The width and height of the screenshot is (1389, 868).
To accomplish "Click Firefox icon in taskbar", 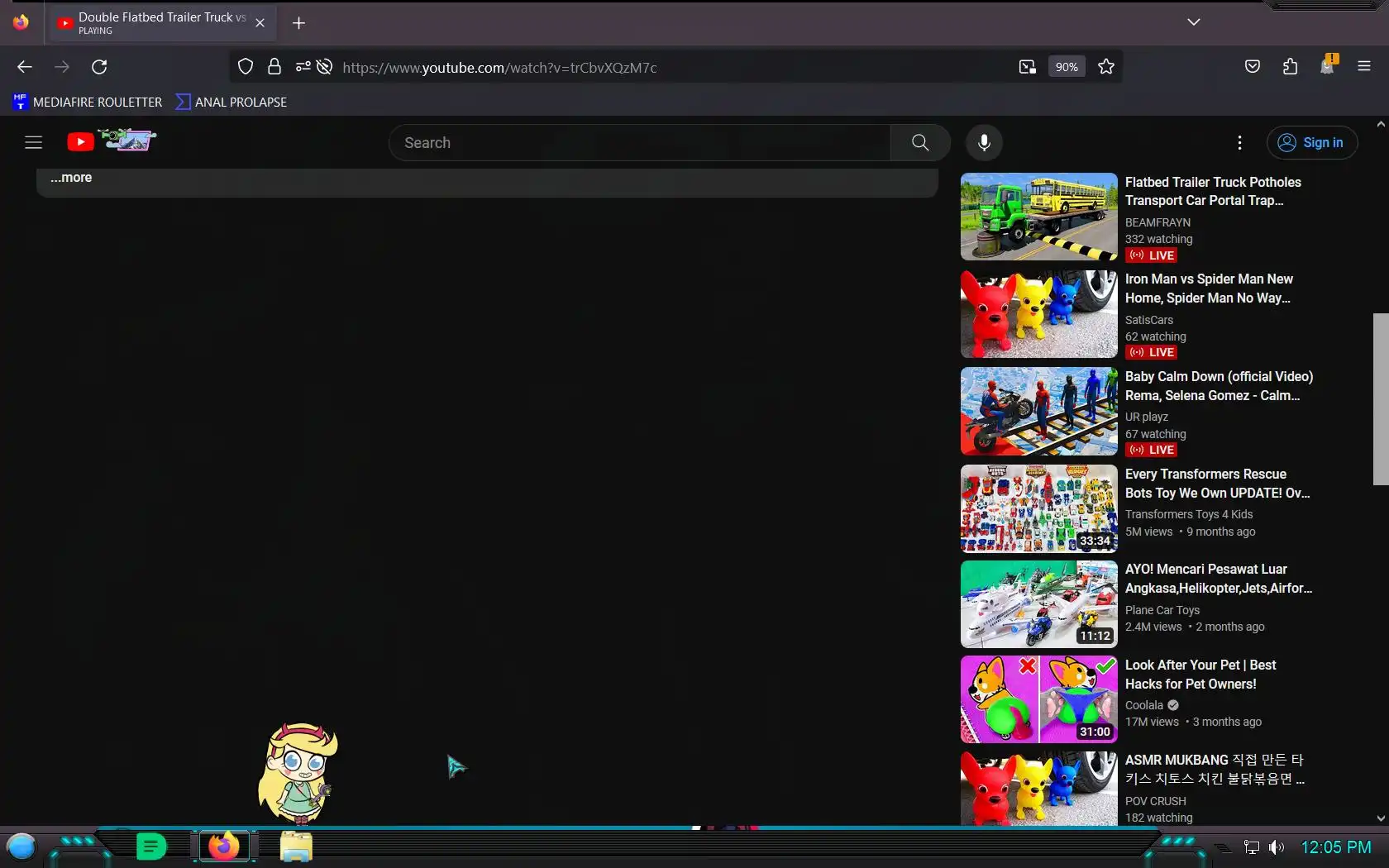I will (x=223, y=847).
